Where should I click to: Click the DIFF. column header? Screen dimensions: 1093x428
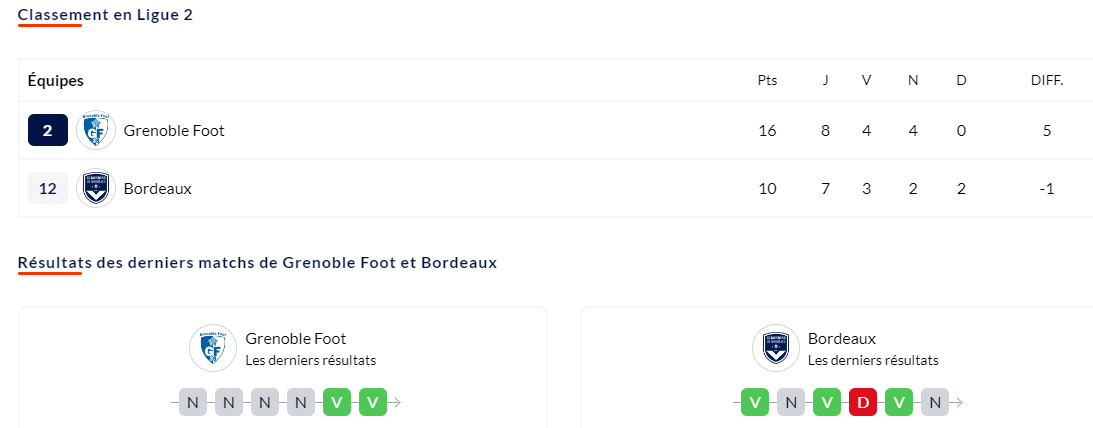pyautogui.click(x=1047, y=80)
